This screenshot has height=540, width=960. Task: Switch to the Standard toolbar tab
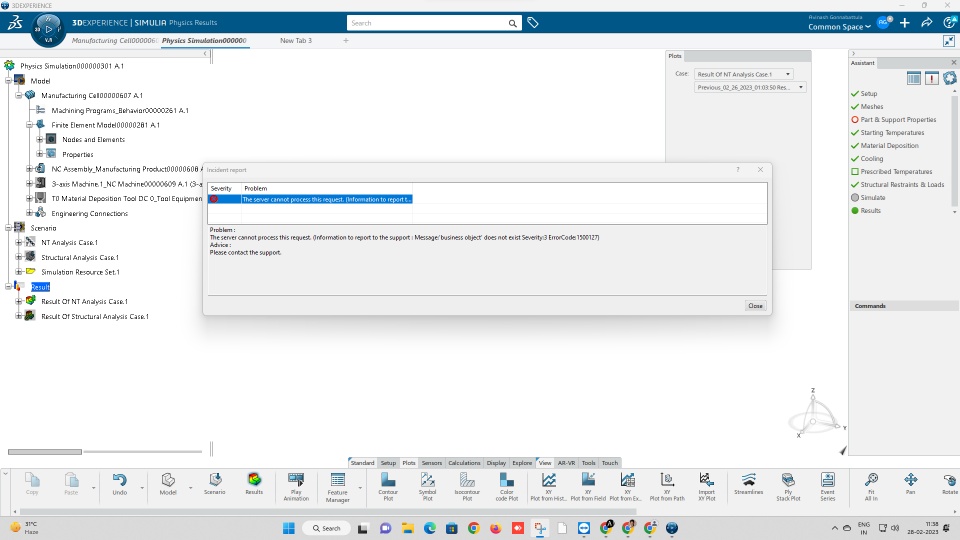[x=362, y=463]
